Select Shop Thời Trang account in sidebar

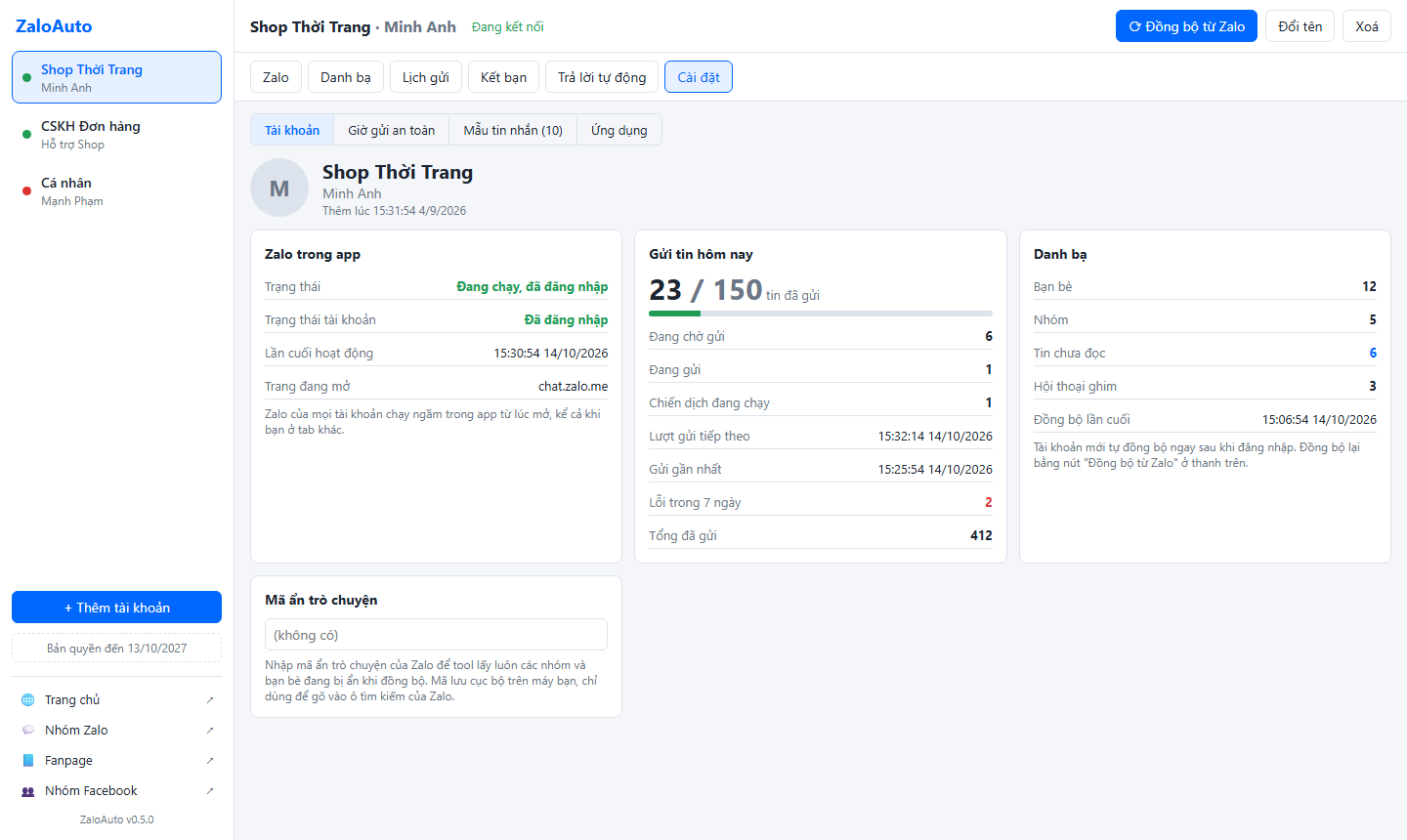point(116,77)
